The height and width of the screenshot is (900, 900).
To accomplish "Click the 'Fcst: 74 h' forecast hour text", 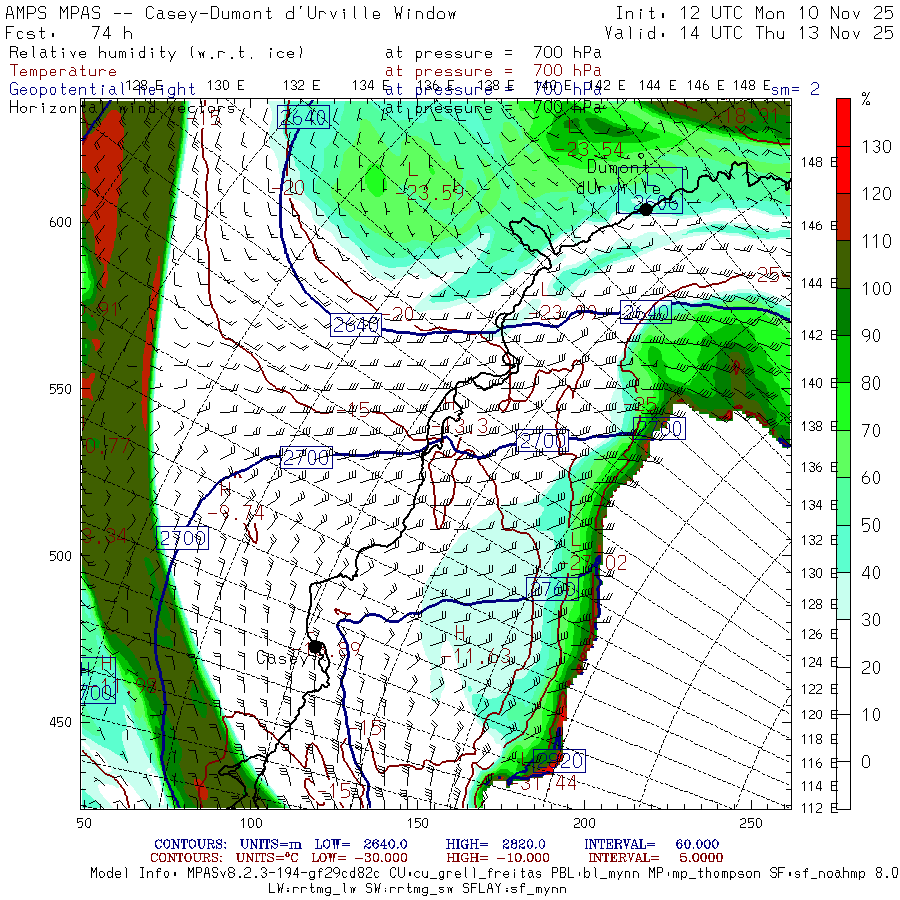I will pyautogui.click(x=69, y=33).
